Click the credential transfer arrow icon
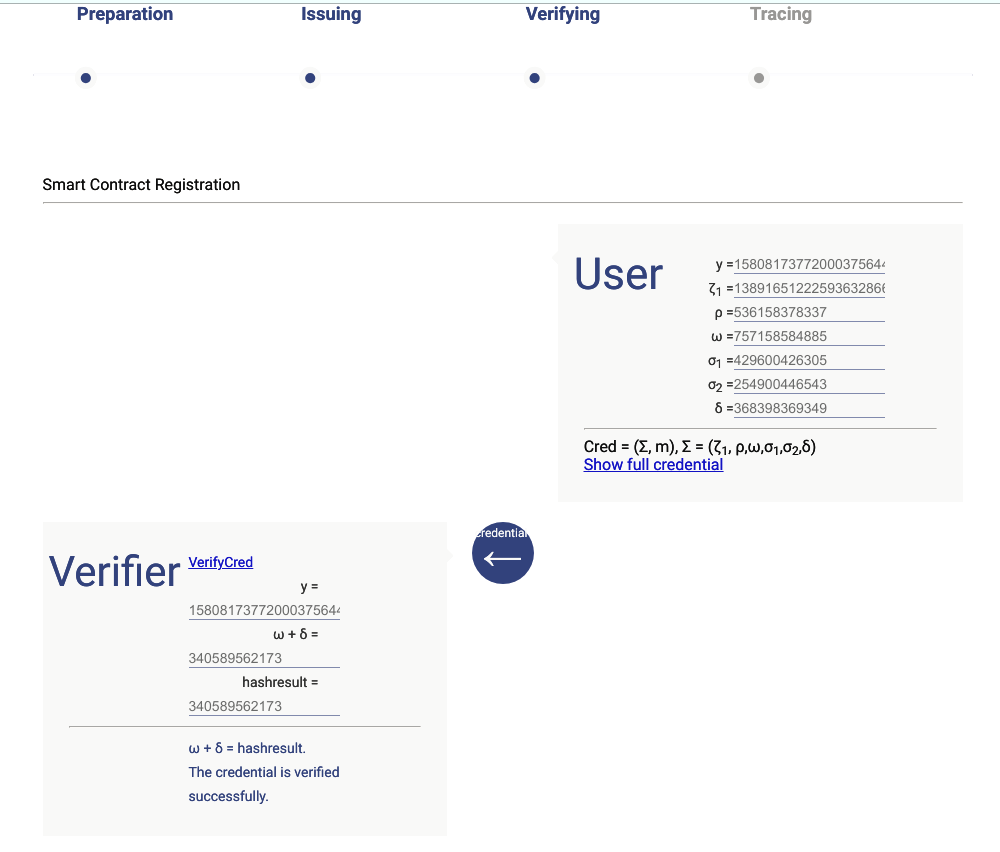The width and height of the screenshot is (1000, 852). (503, 552)
